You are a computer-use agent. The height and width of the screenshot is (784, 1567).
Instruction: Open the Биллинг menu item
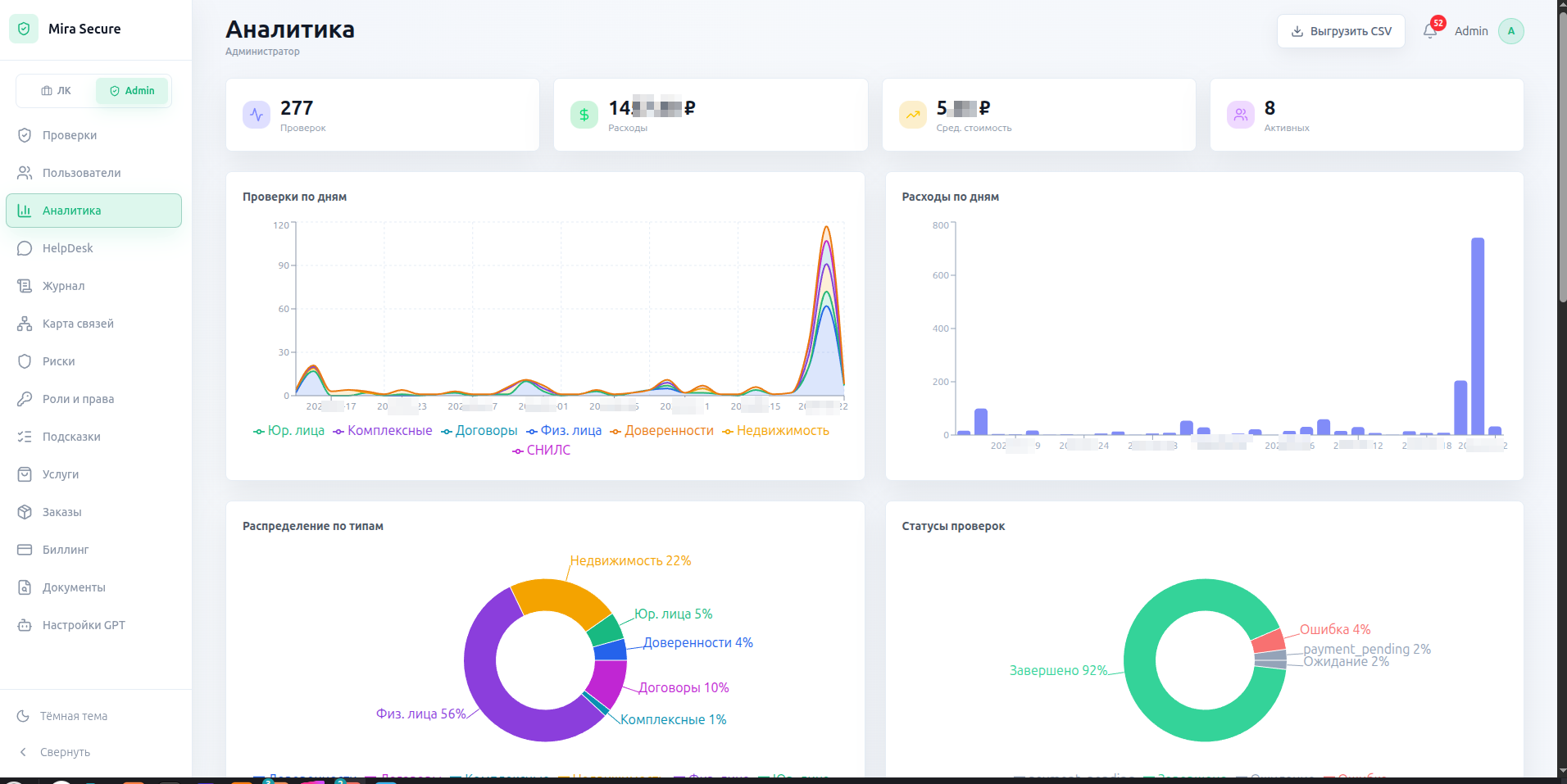[x=93, y=550]
